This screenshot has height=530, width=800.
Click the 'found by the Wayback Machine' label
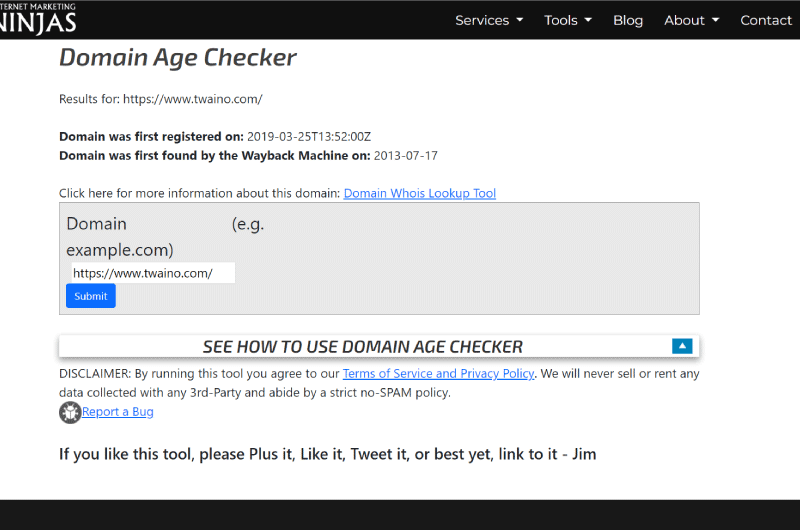click(x=215, y=156)
